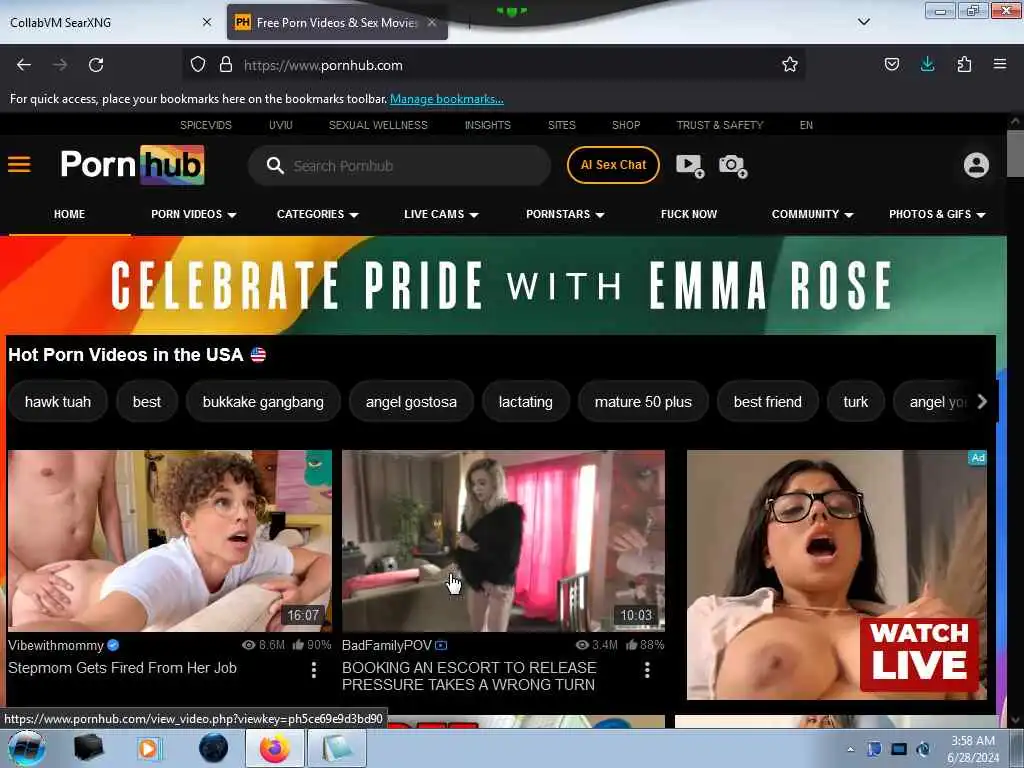
Task: Open the Firefox application hamburger menu
Action: (x=999, y=64)
